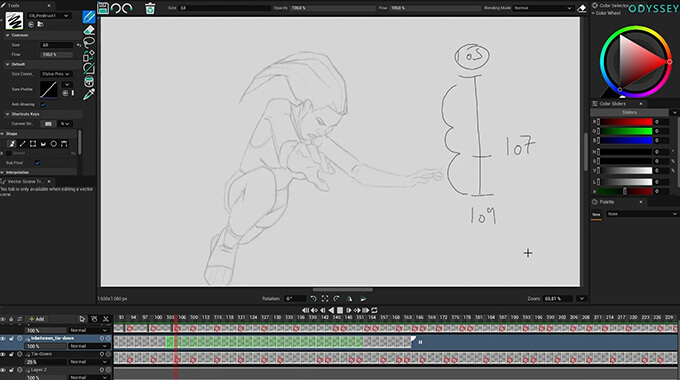Open the Stylus Pressure size connection dropdown
This screenshot has height=380, width=680.
56,74
